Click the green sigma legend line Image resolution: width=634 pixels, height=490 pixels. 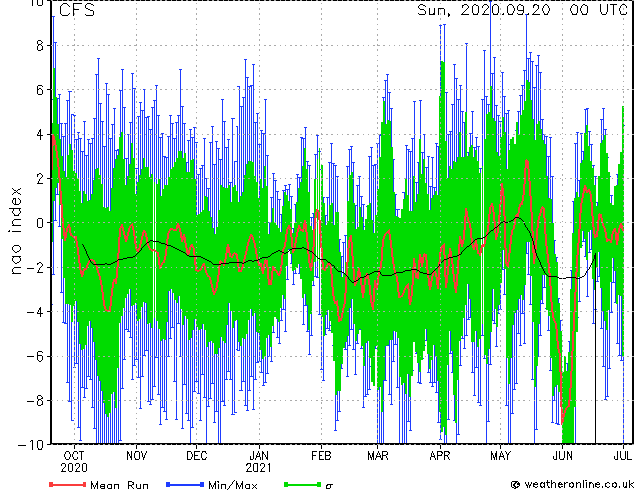[303, 484]
